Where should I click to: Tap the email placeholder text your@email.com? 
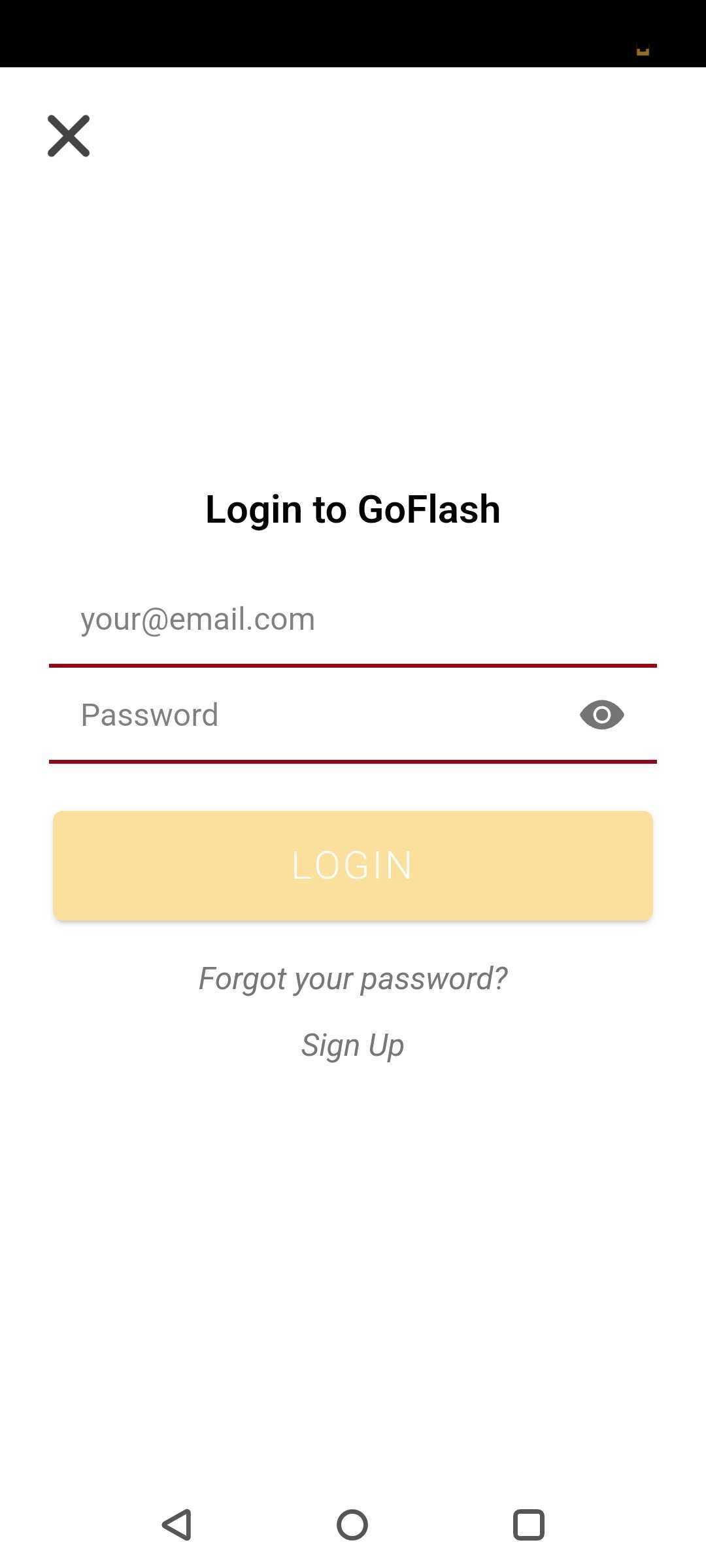tap(197, 619)
